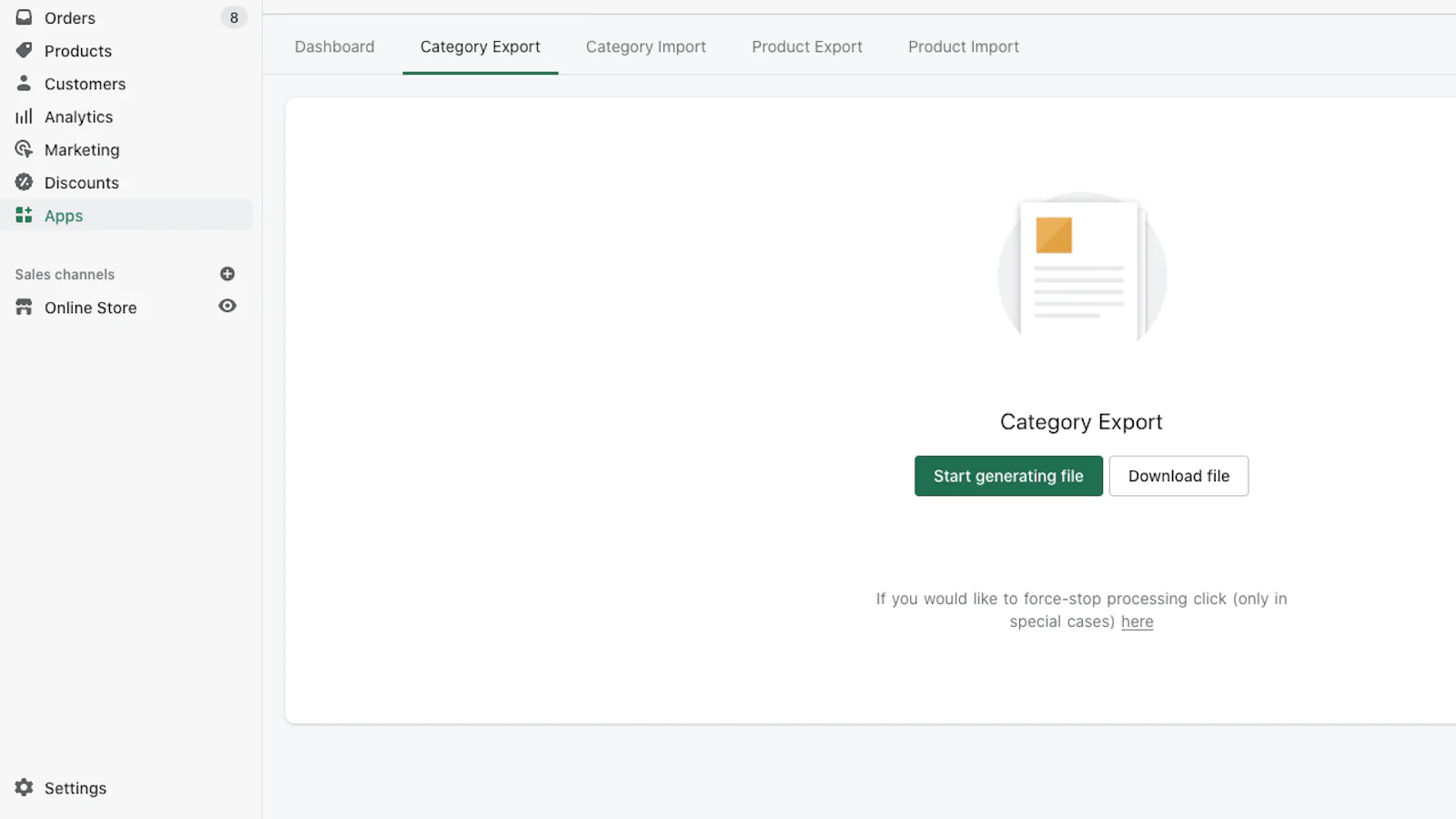Click the Settings gear icon
The image size is (1456, 819).
click(24, 787)
